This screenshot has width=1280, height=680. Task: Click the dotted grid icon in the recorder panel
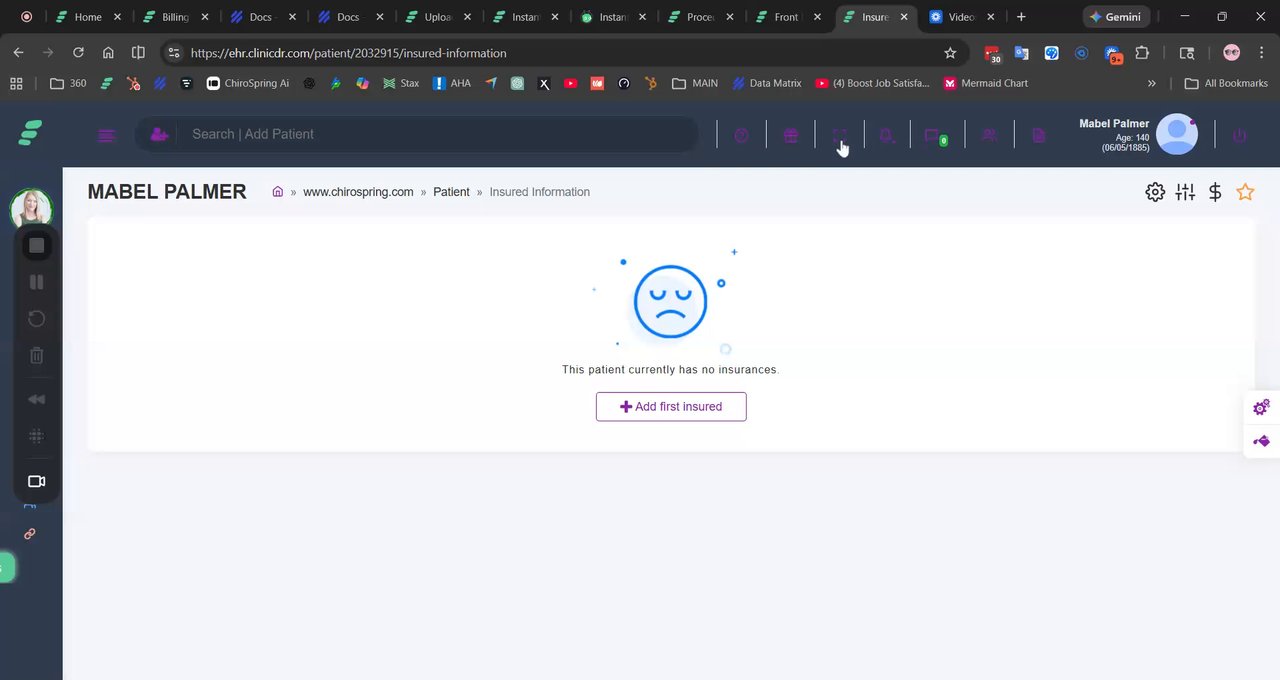pyautogui.click(x=36, y=436)
